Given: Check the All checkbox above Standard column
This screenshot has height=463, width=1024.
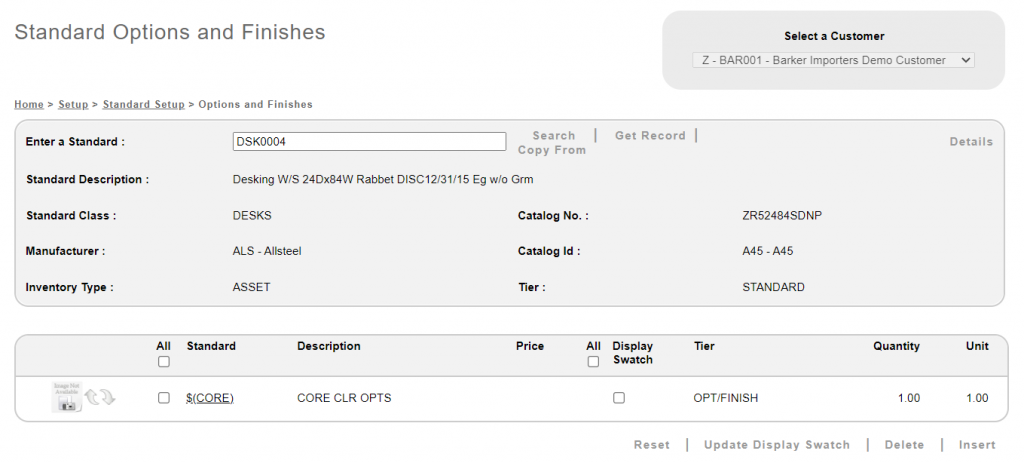Looking at the screenshot, I should (164, 362).
